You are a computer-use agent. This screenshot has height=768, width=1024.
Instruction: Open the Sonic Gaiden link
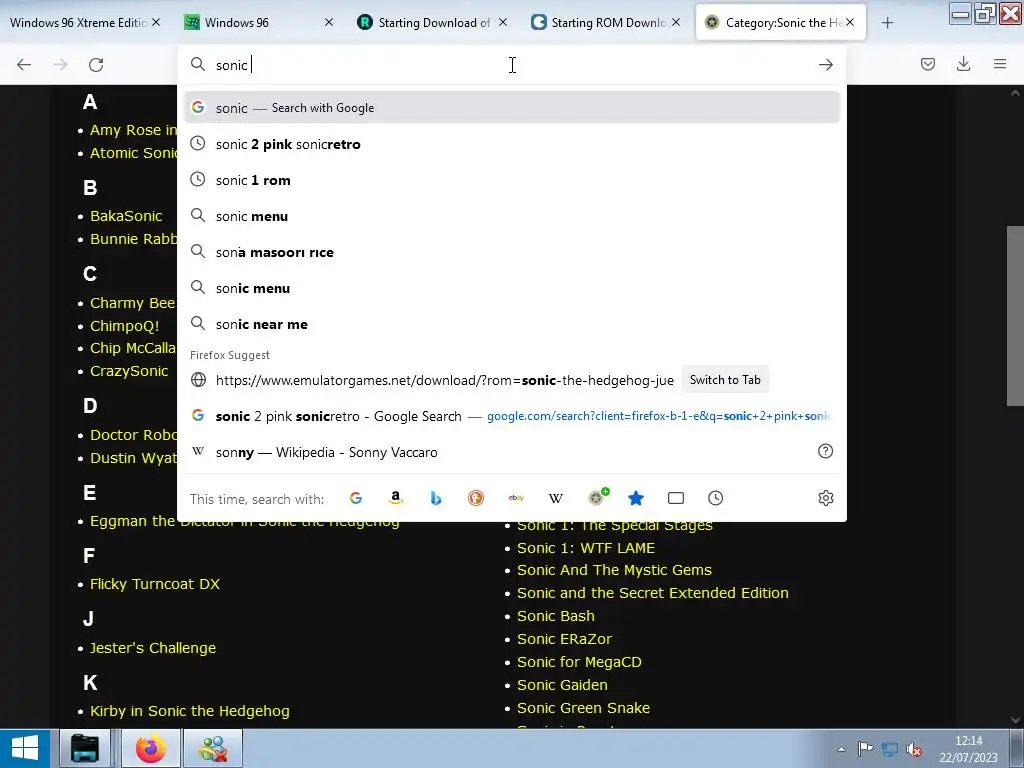(562, 685)
